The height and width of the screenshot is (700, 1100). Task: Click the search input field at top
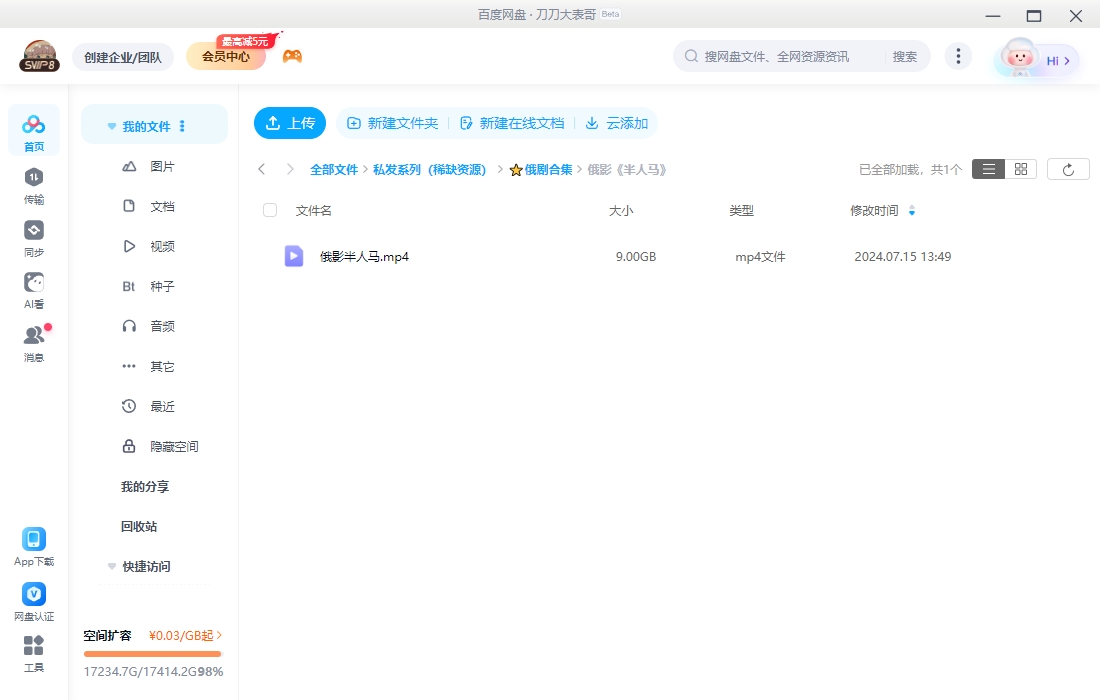click(790, 56)
